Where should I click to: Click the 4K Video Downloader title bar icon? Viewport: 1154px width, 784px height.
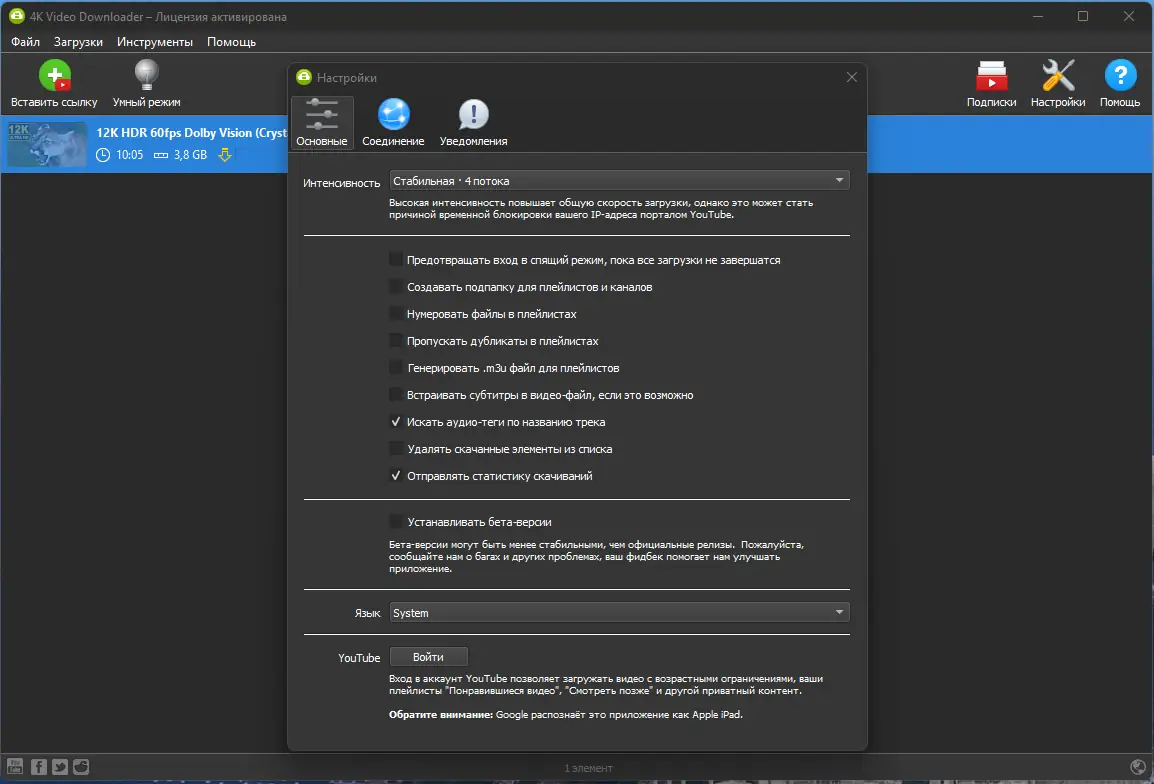[x=16, y=16]
